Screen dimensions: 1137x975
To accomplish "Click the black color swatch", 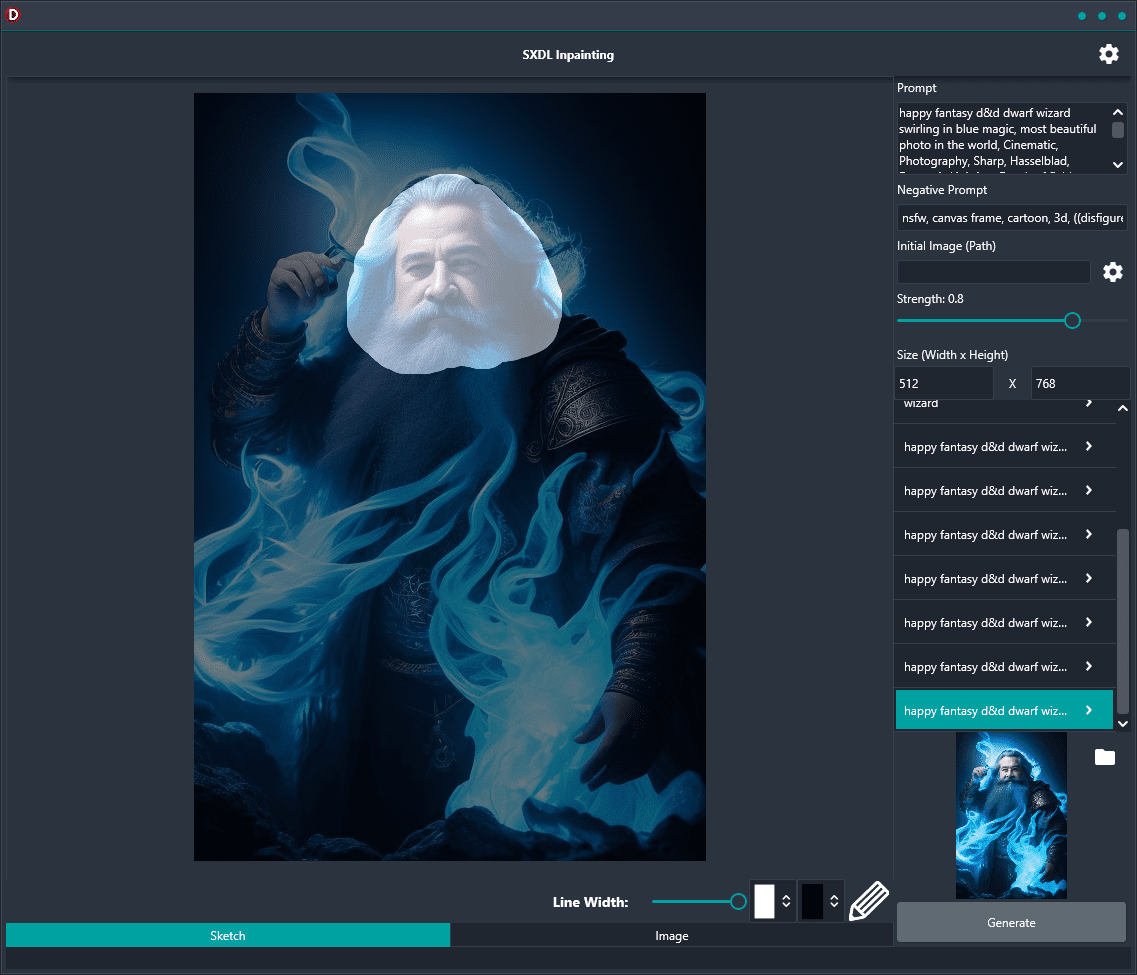I will [812, 901].
